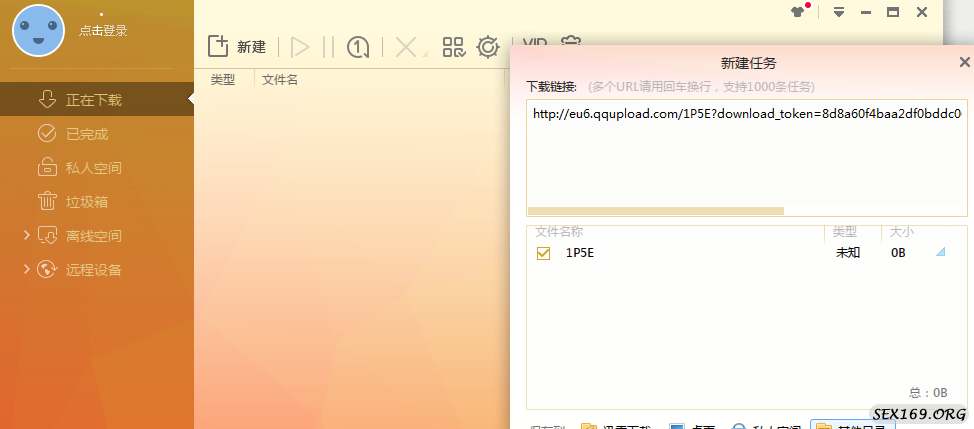
Task: Open the 已完成 completed list
Action: pyautogui.click(x=86, y=134)
